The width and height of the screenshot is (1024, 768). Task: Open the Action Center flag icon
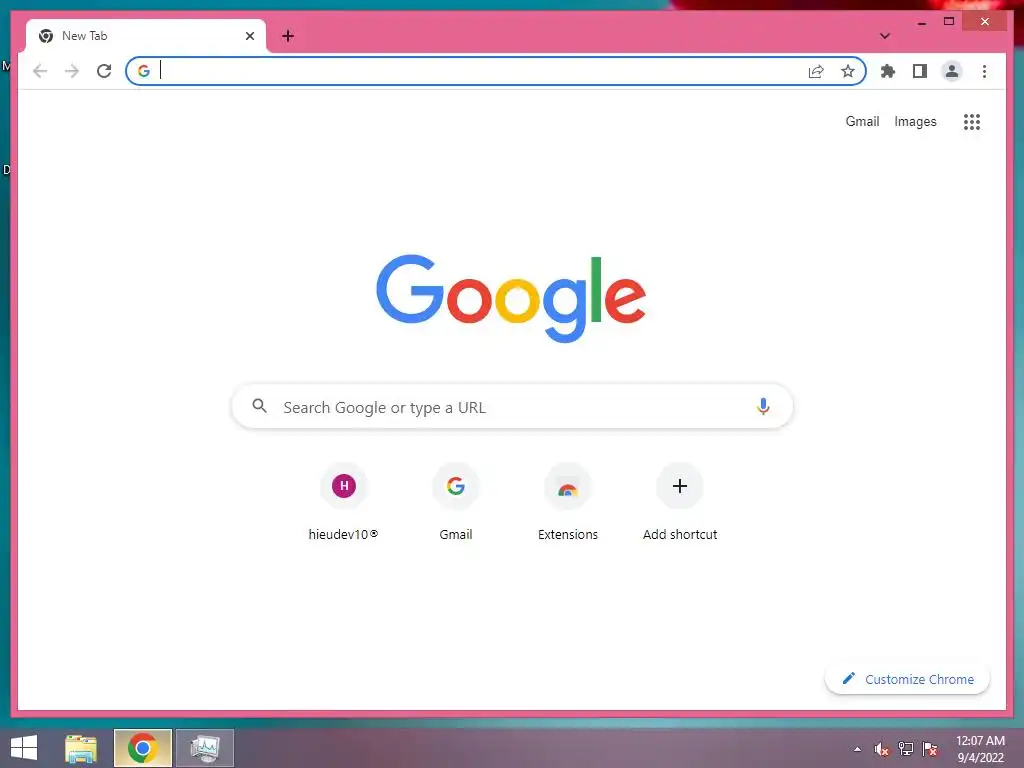coord(930,749)
